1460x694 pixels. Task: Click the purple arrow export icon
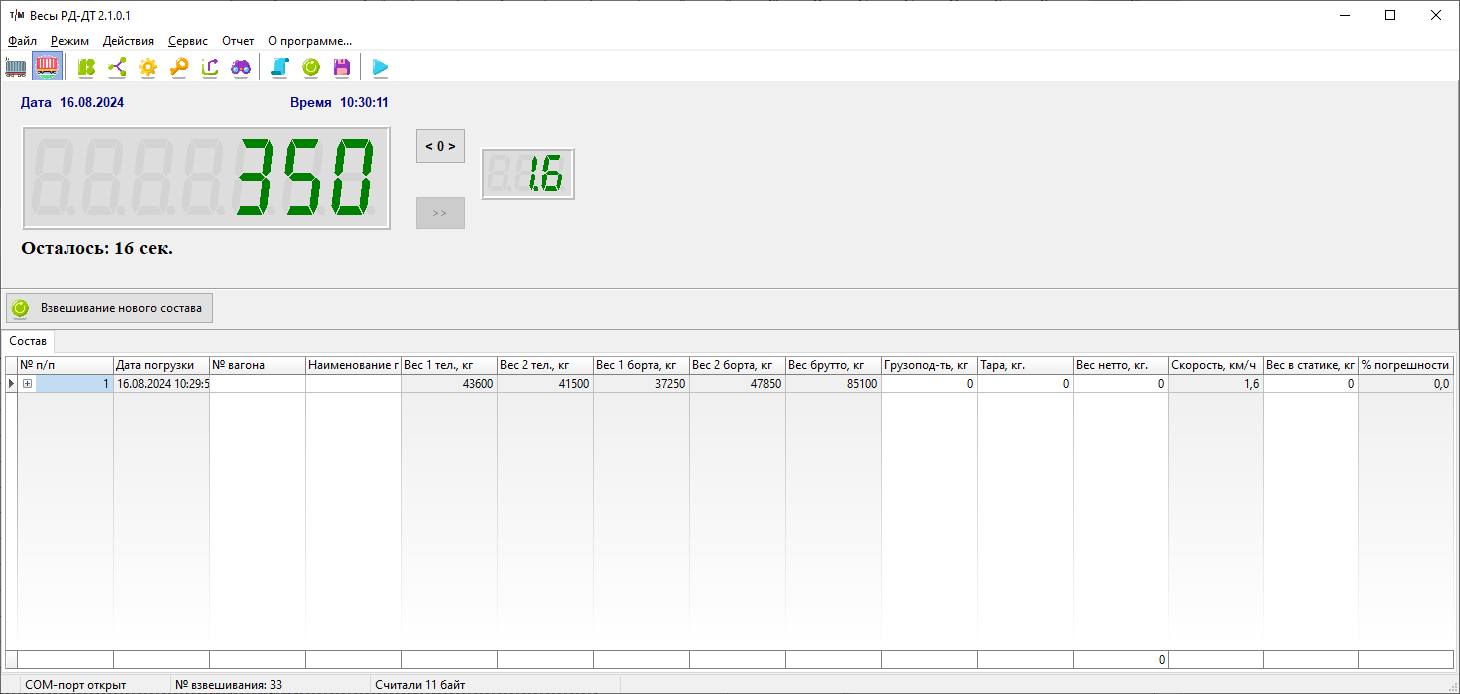click(x=210, y=67)
